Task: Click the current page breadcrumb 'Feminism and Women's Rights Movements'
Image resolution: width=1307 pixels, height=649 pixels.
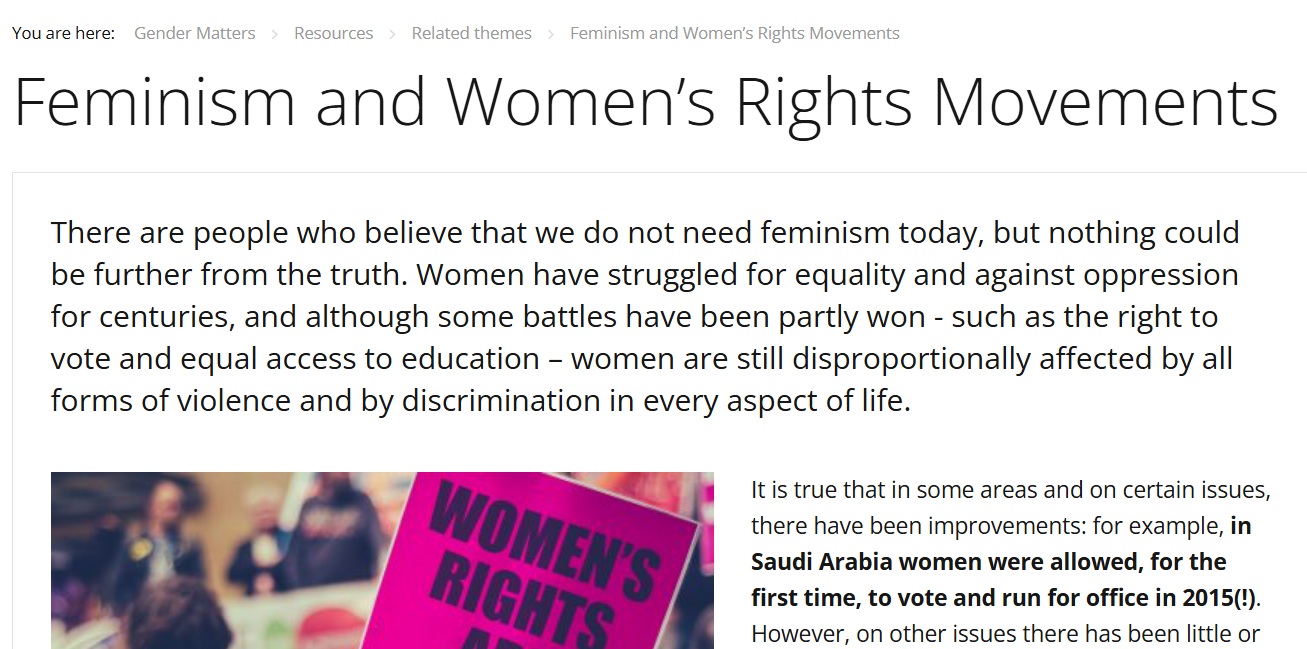Action: 734,33
